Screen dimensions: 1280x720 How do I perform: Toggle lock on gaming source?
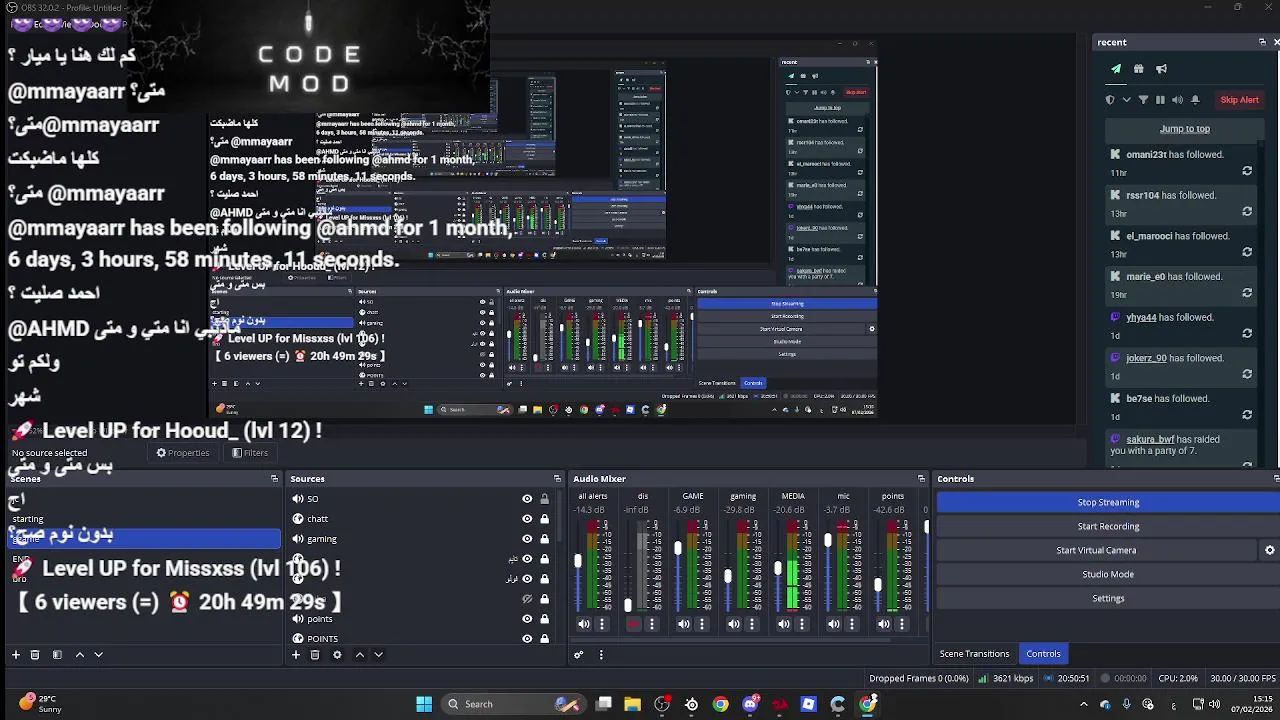click(544, 539)
